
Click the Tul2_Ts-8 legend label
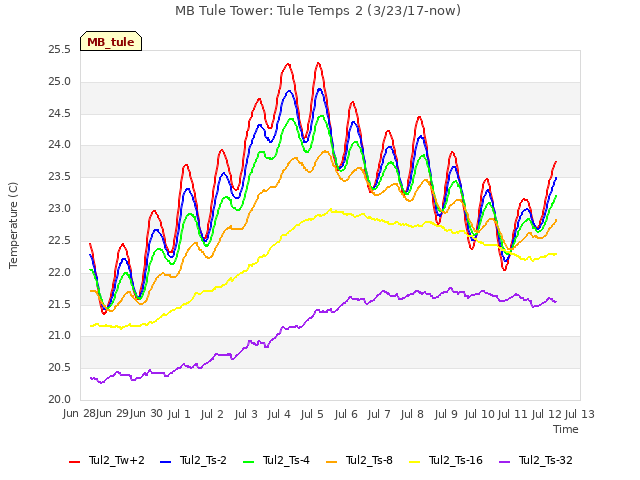coord(369,460)
